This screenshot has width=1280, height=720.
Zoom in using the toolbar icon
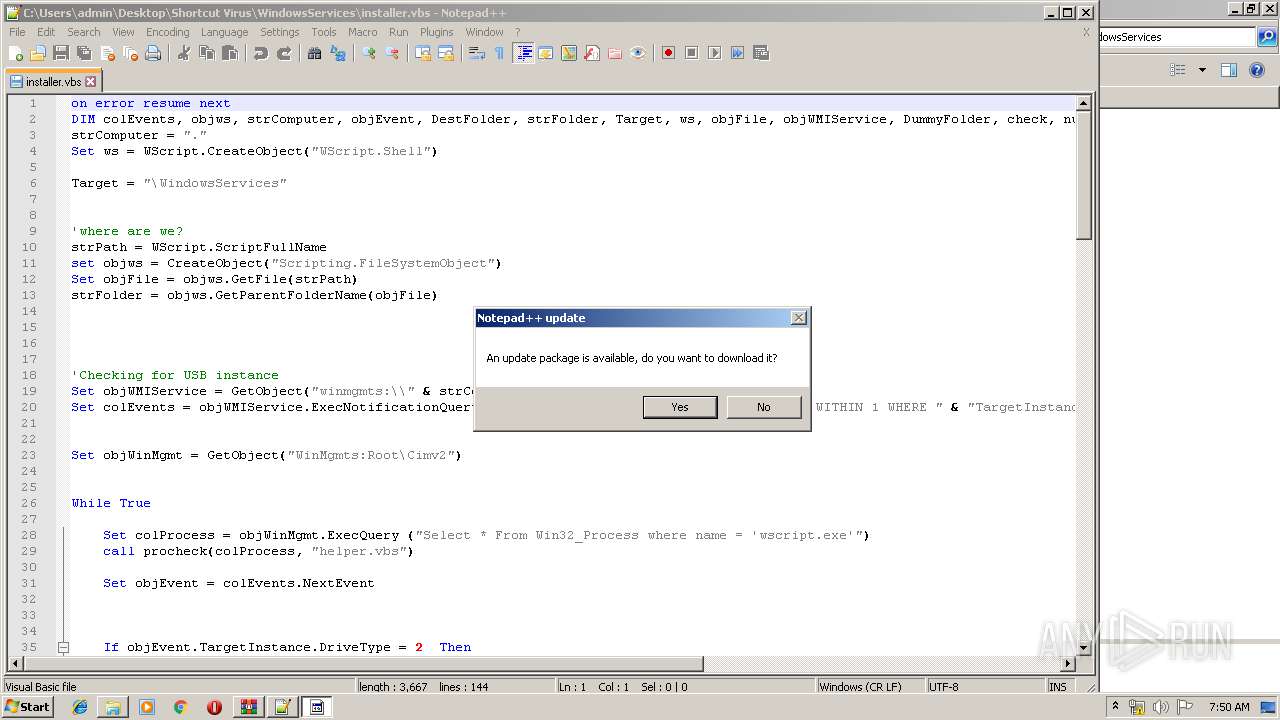369,53
